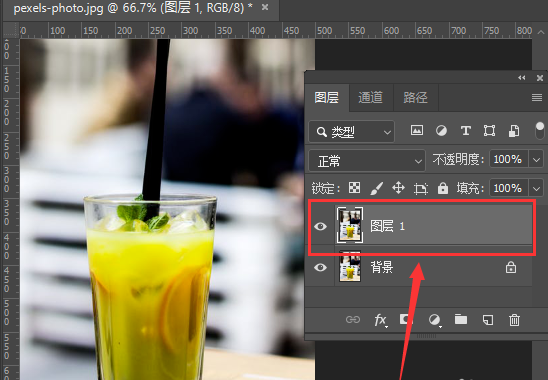Lock transparent pixels checkerboard icon
Image resolution: width=548 pixels, height=380 pixels.
[x=354, y=188]
